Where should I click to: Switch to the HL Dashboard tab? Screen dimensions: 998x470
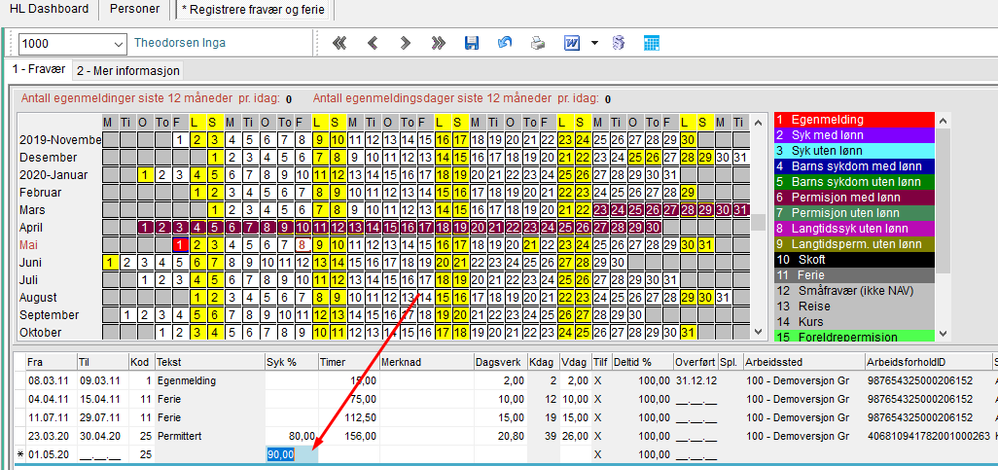pyautogui.click(x=50, y=9)
